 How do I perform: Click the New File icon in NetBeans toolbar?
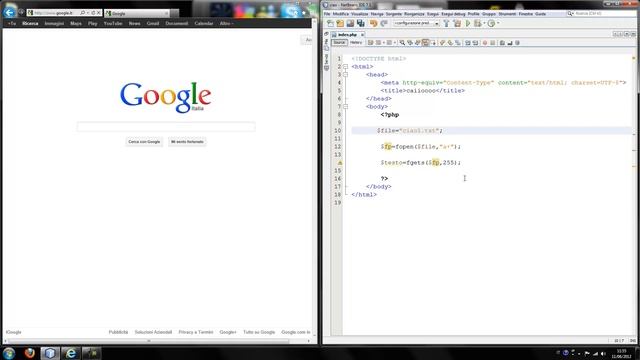pos(330,24)
